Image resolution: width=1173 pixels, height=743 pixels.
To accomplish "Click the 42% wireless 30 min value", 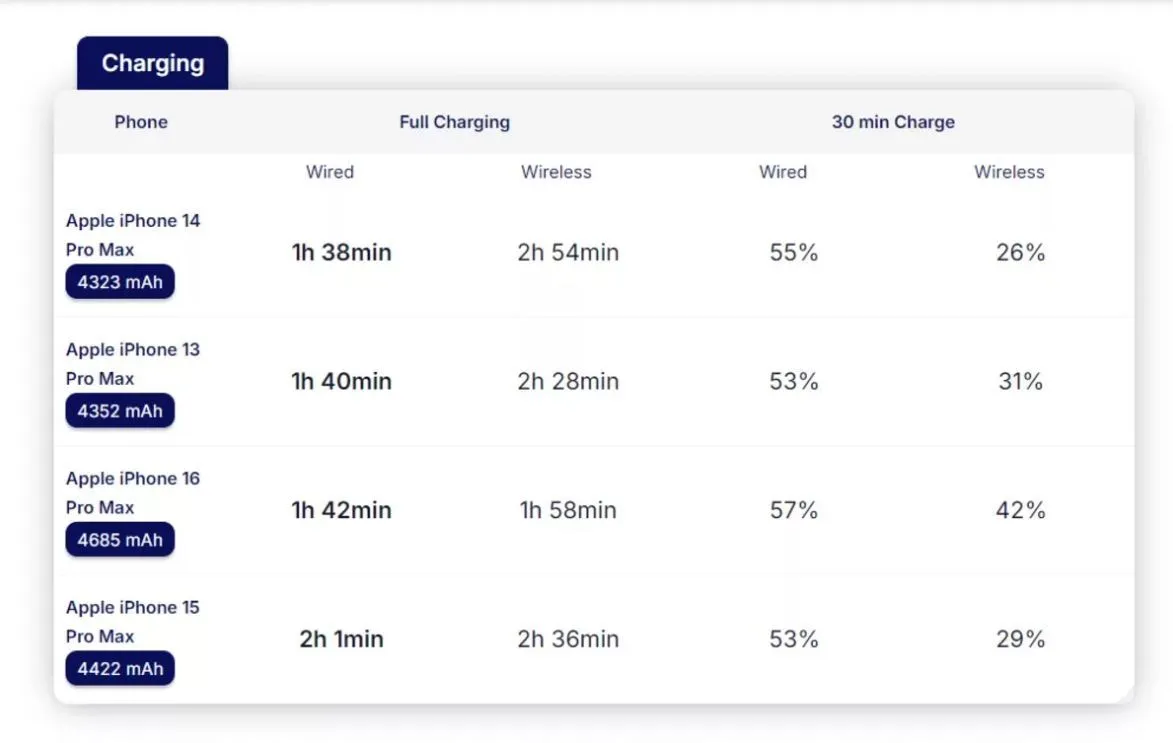I will coord(1020,511).
